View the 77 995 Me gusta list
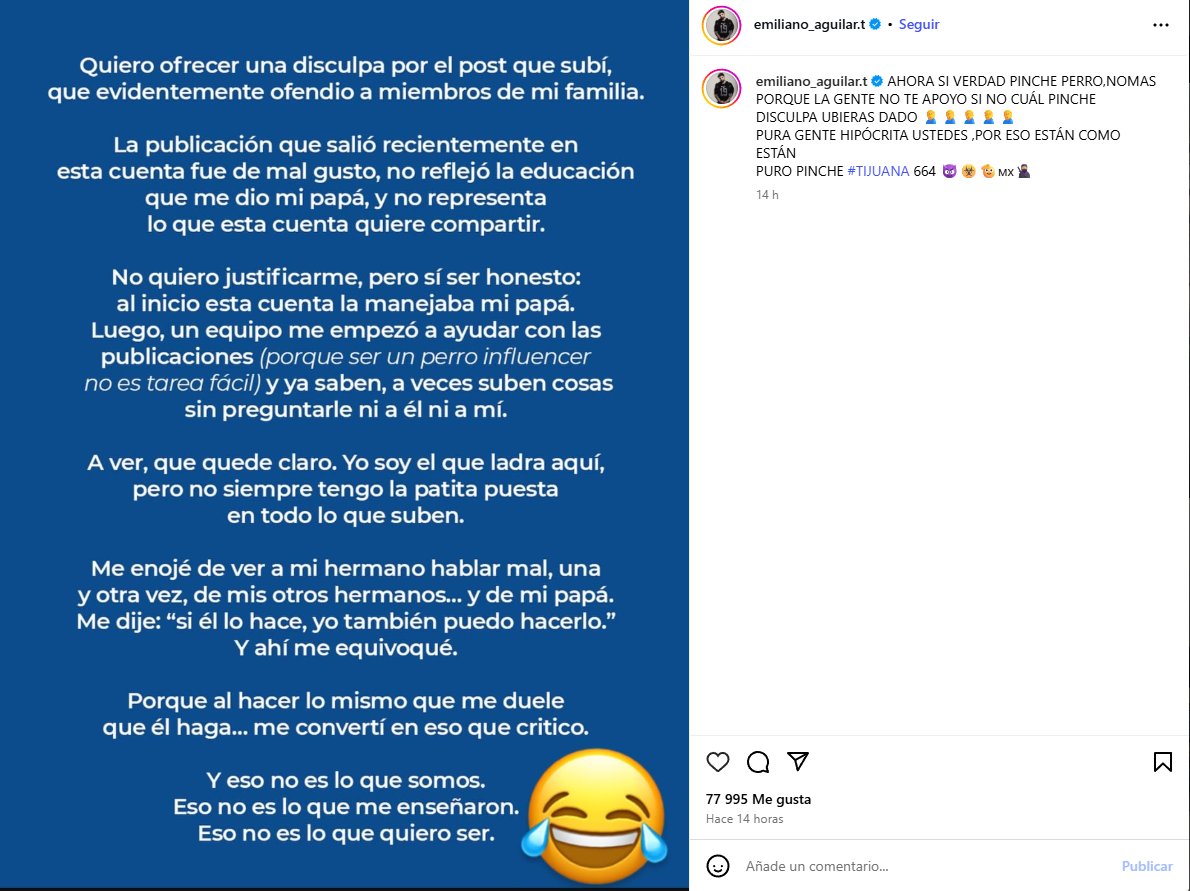The image size is (1190, 891). pos(758,799)
